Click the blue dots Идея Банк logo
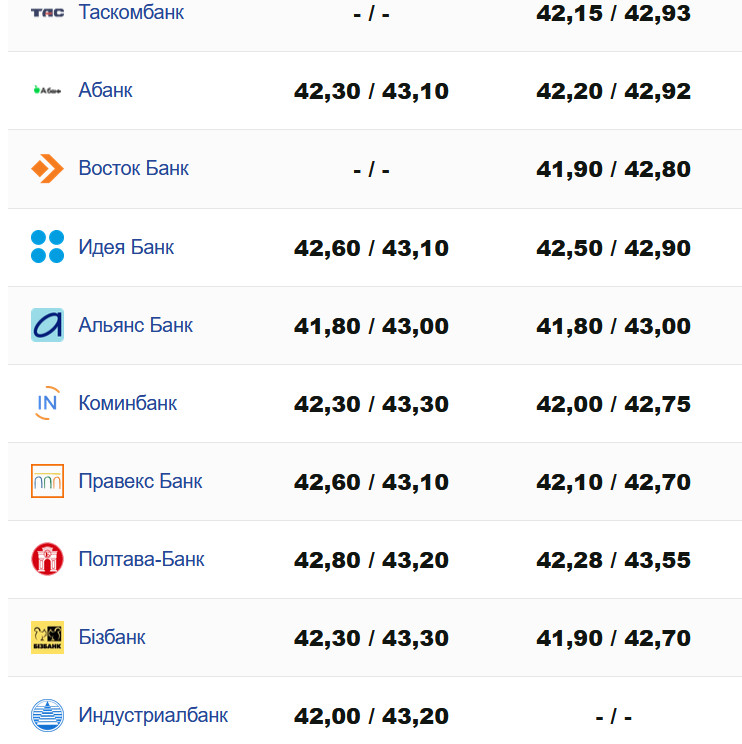Screen dimensions: 742x744 coord(47,246)
